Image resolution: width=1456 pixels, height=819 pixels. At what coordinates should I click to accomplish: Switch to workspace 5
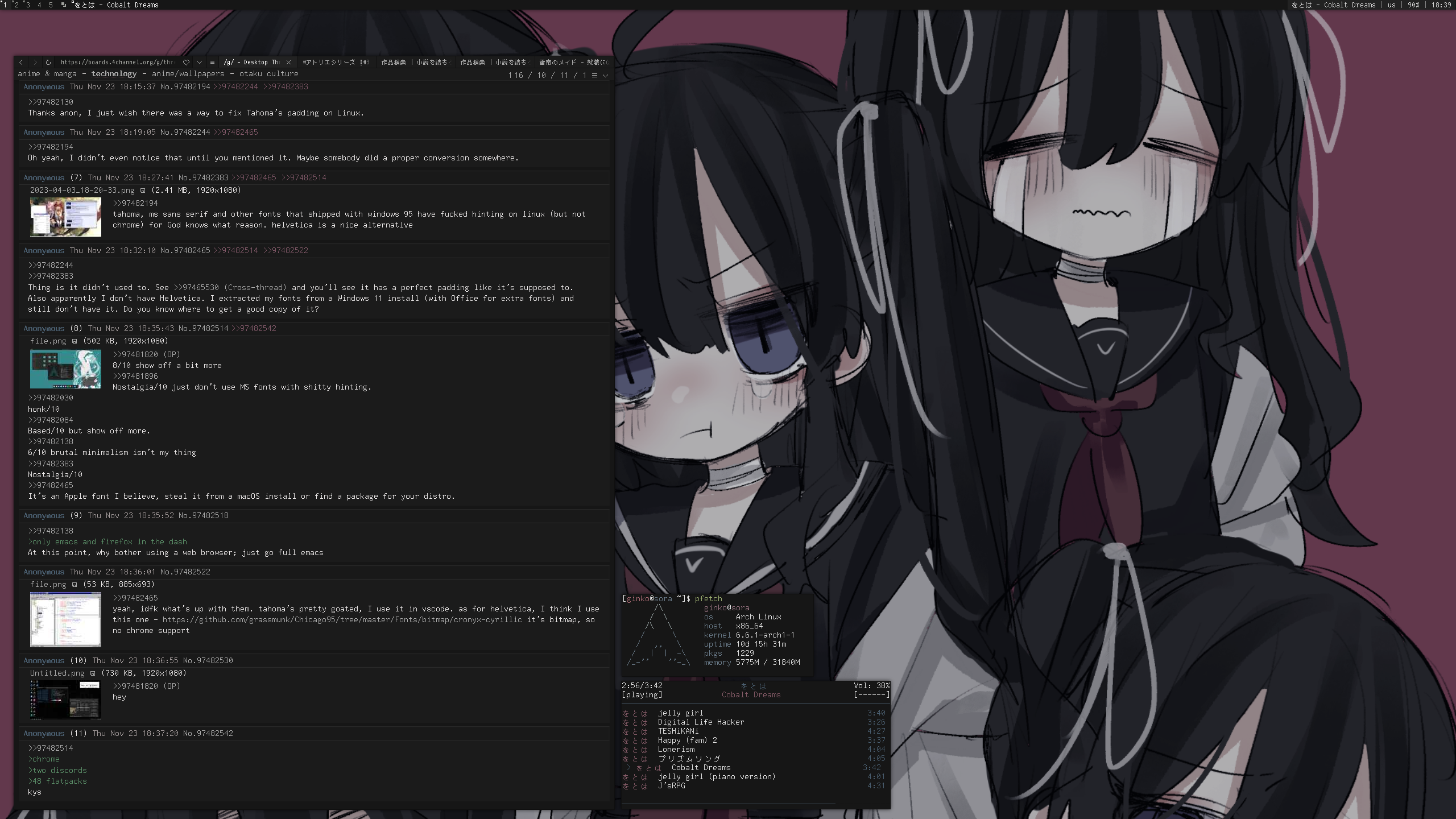[x=51, y=5]
